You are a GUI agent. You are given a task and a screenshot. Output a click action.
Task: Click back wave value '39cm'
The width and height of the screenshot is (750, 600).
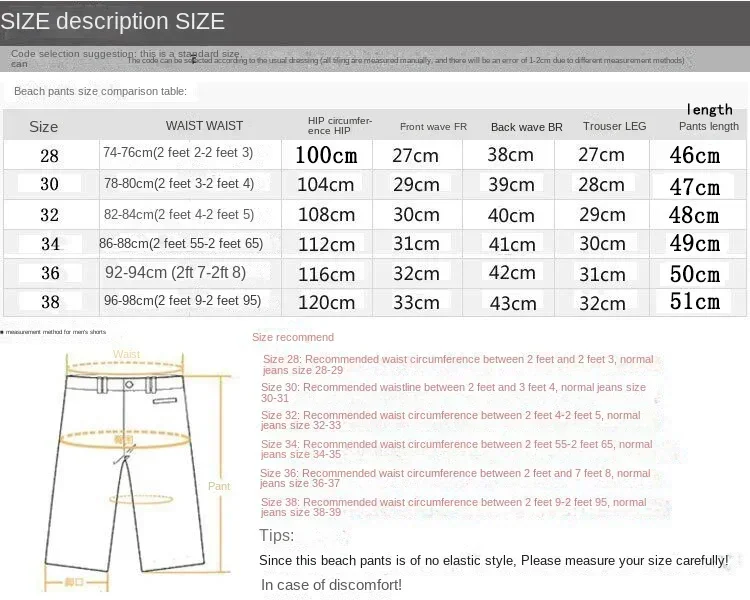(511, 185)
